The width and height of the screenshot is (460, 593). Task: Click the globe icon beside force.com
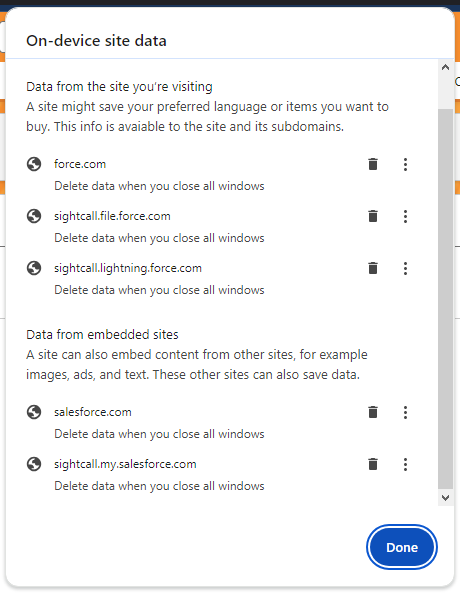(x=34, y=164)
